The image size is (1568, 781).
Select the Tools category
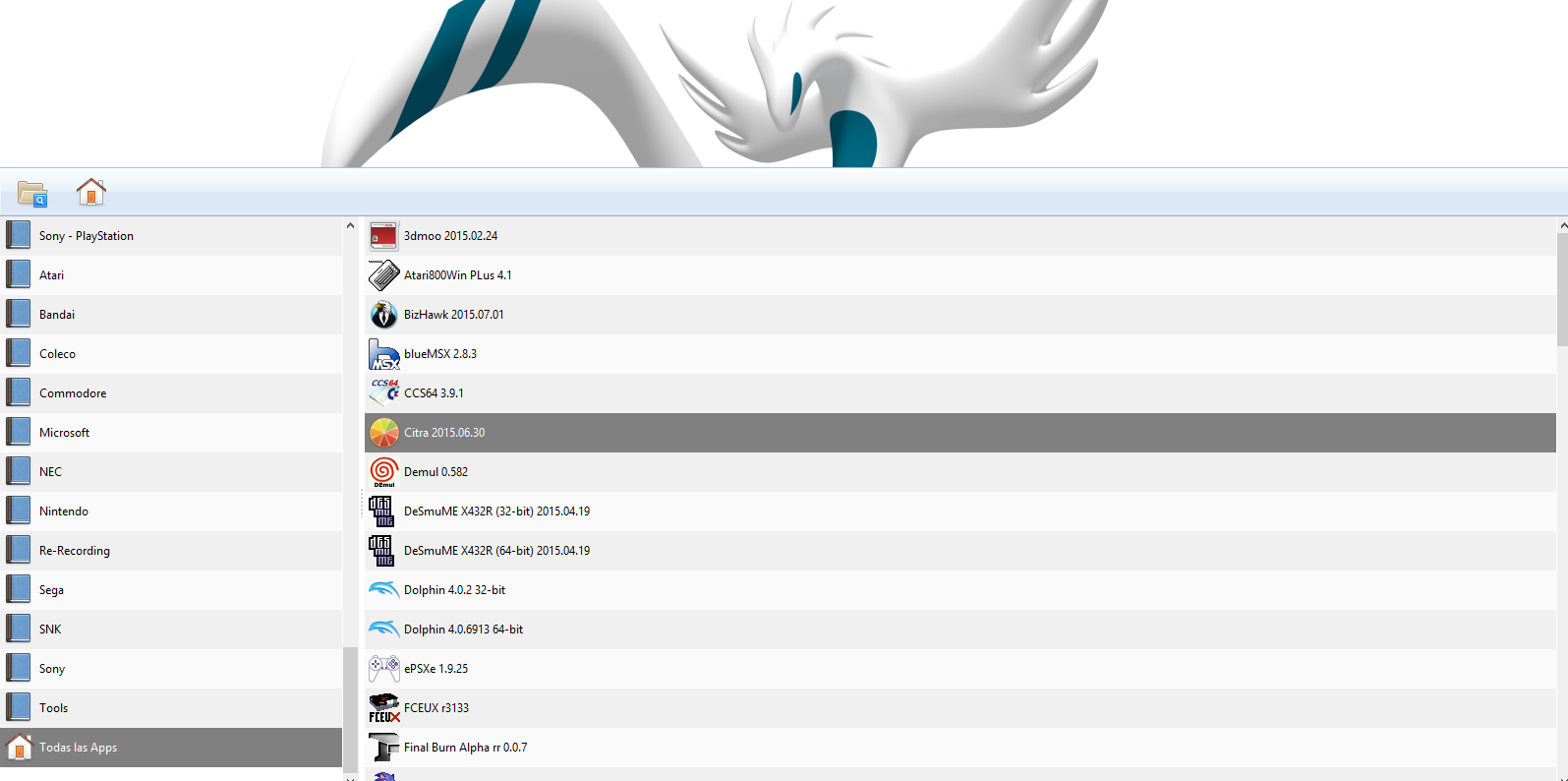[171, 708]
